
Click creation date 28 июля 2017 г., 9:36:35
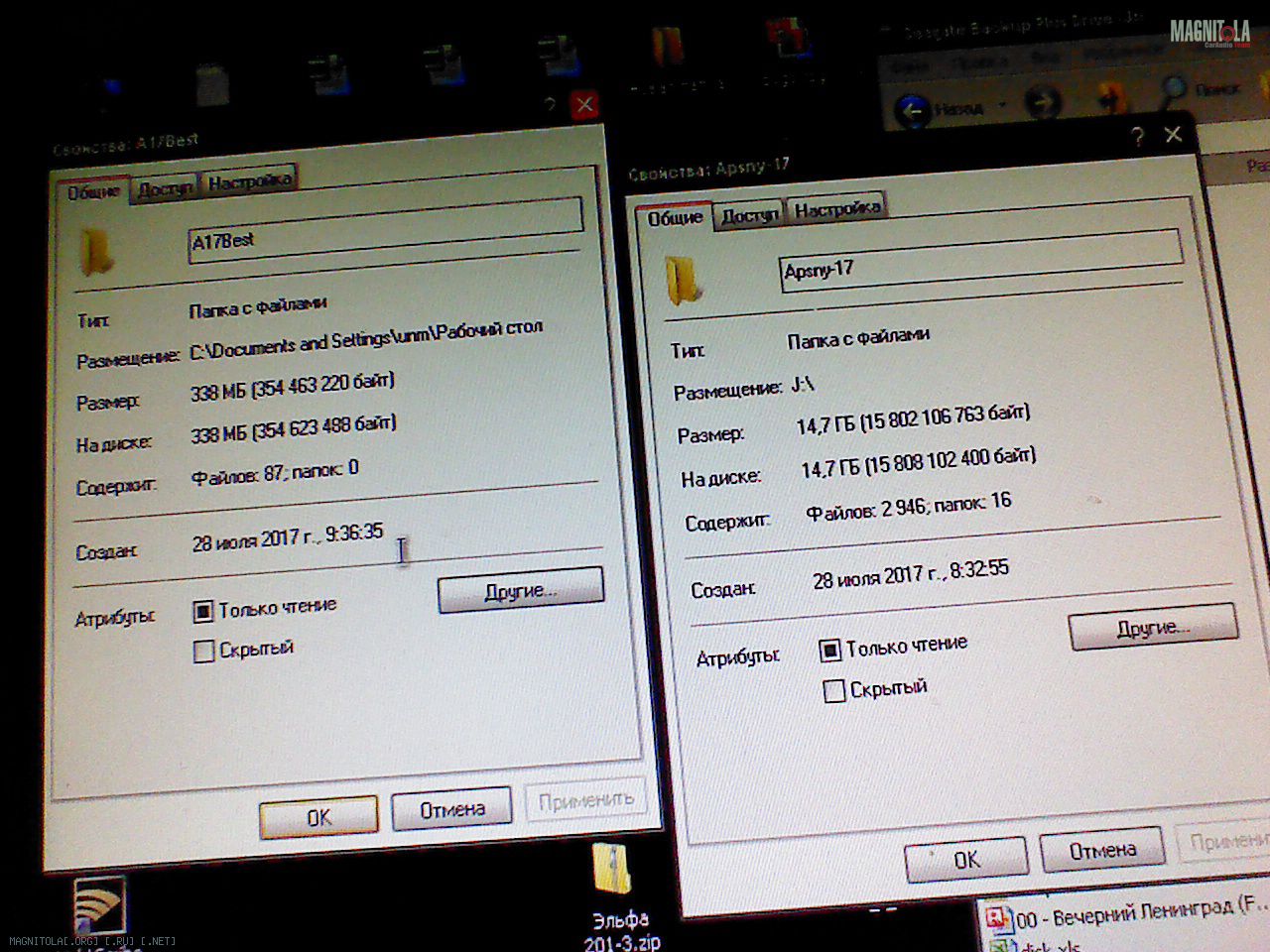(x=288, y=536)
